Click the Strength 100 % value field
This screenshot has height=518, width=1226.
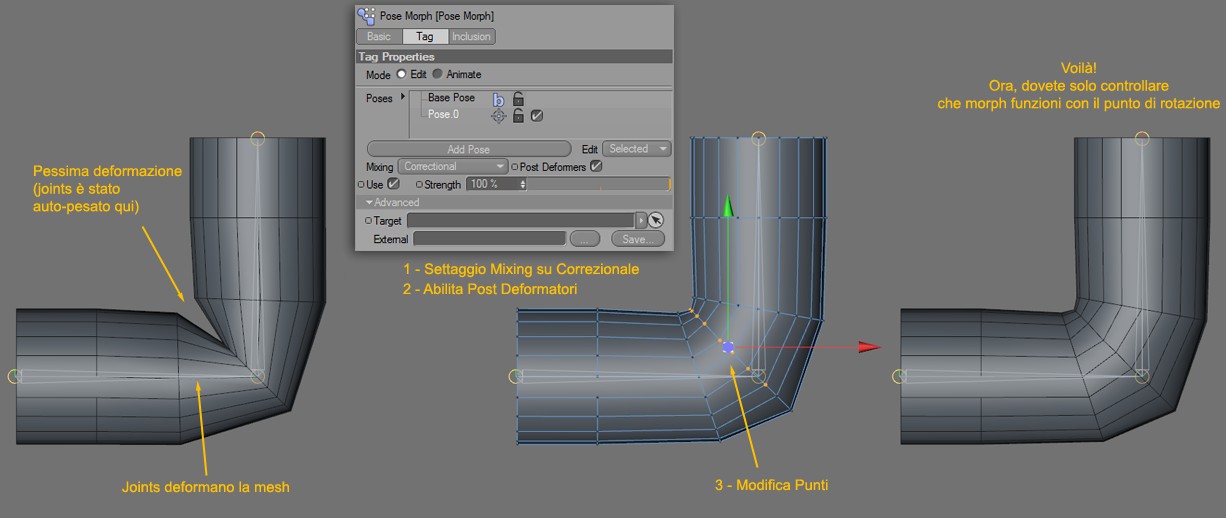[x=494, y=184]
